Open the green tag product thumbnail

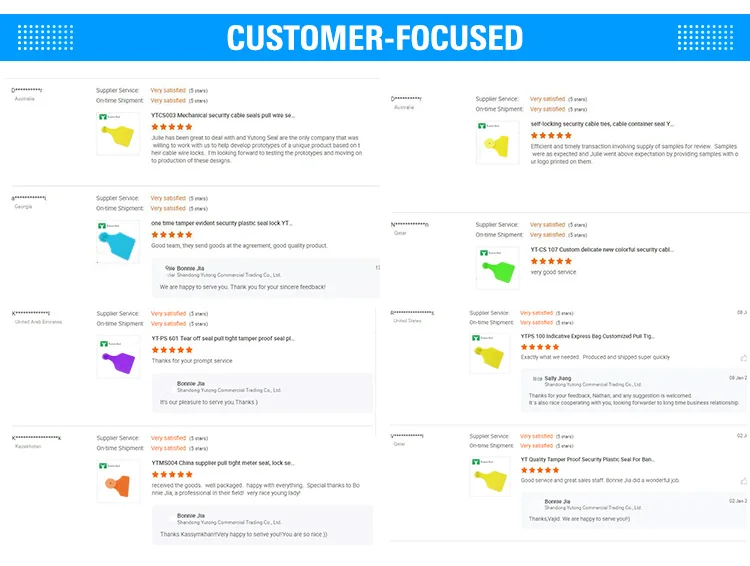[x=496, y=268]
